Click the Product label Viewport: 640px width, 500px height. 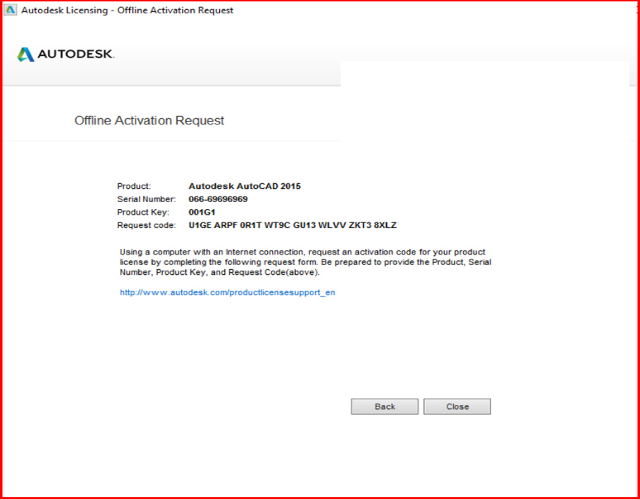point(134,187)
